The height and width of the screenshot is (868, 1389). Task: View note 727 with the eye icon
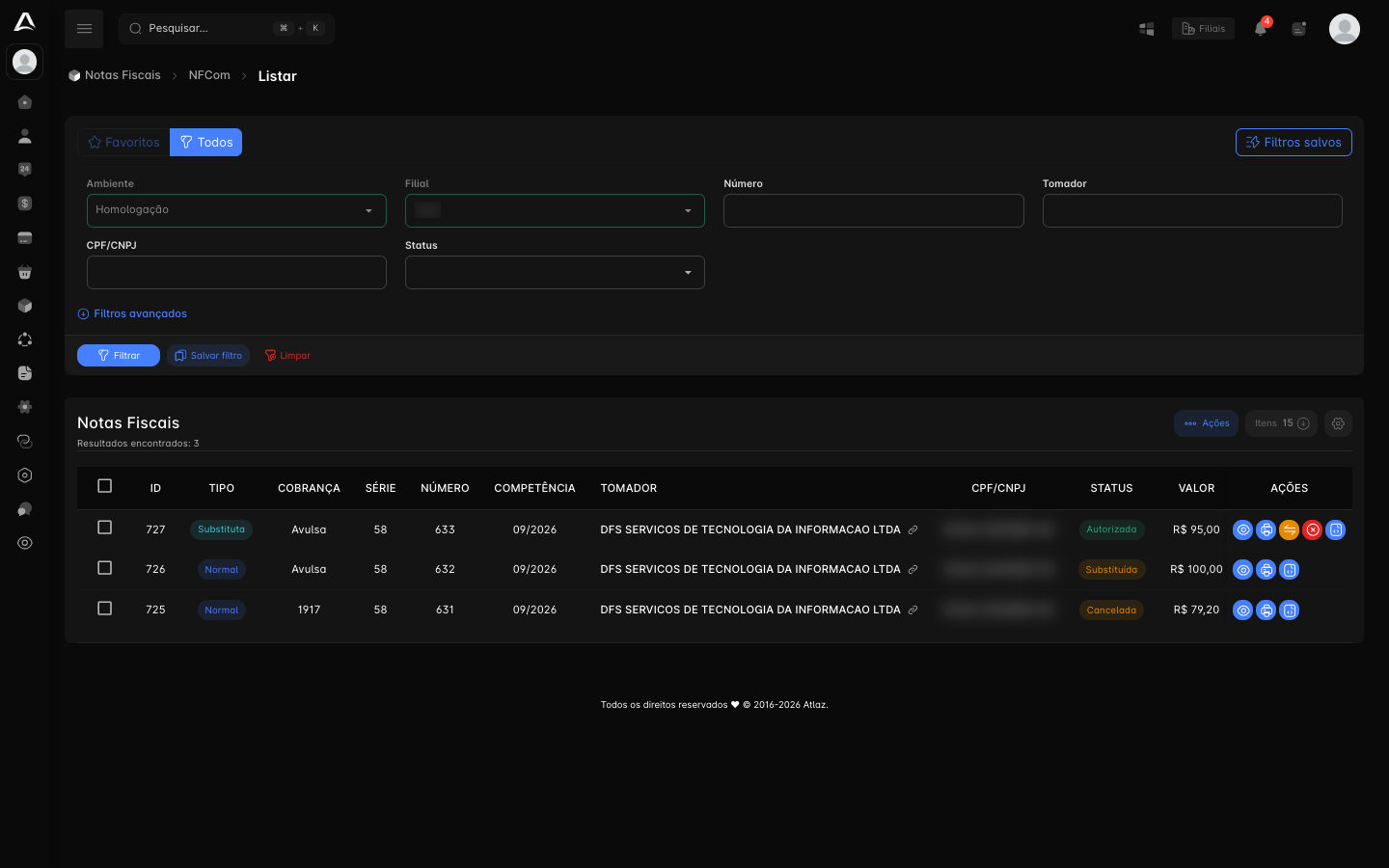1243,529
